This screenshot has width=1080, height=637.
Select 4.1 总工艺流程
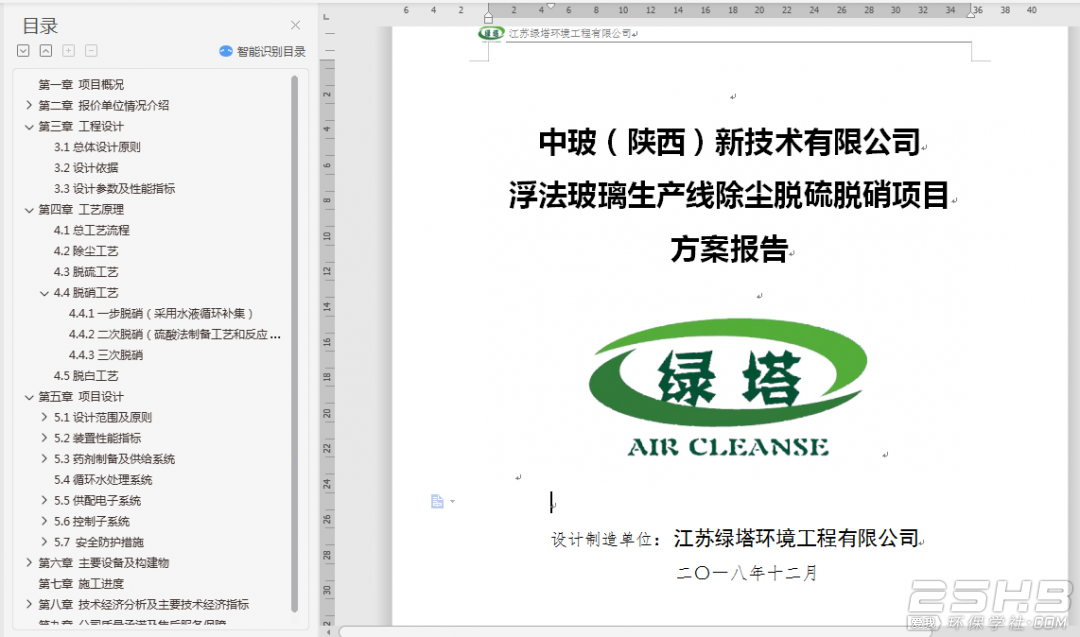click(x=92, y=231)
